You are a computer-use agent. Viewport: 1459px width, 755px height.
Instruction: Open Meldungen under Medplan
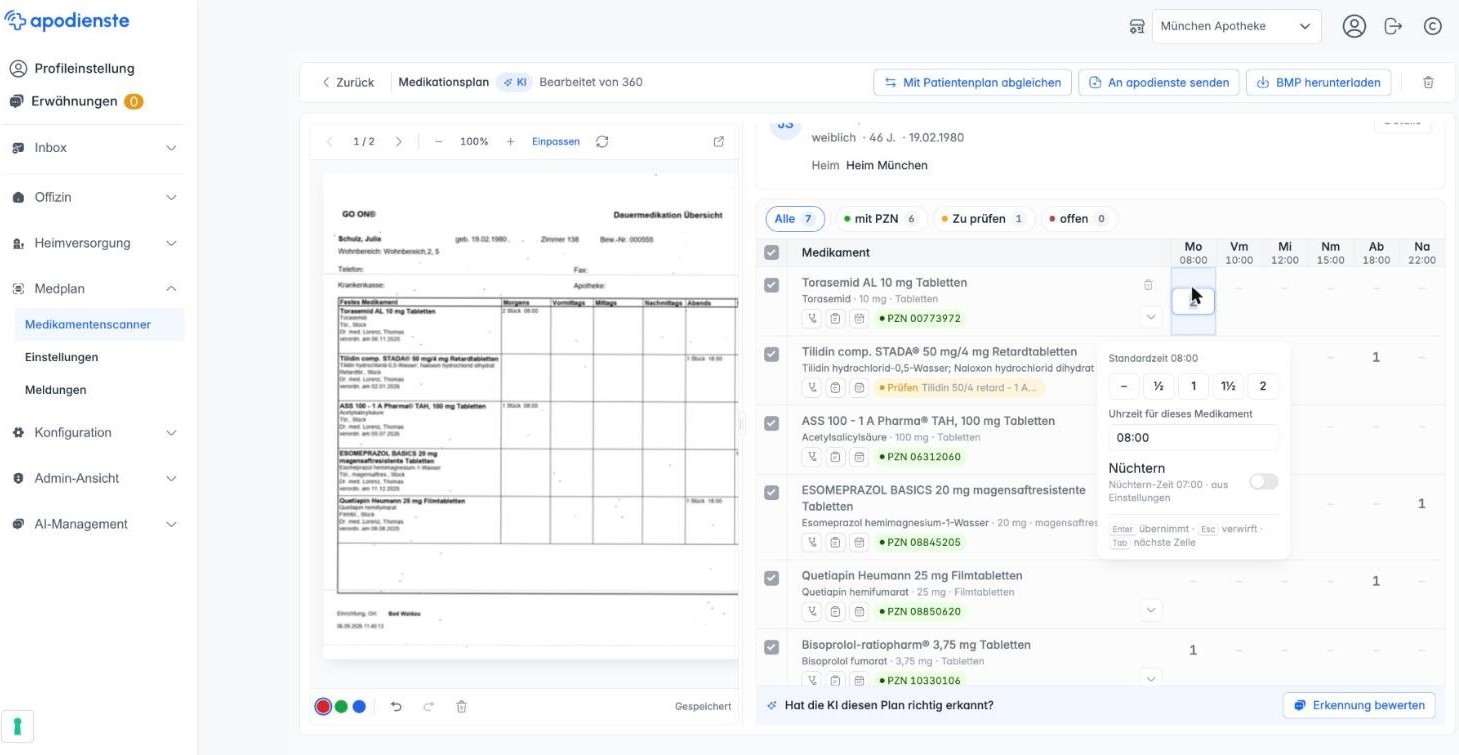pyautogui.click(x=56, y=390)
